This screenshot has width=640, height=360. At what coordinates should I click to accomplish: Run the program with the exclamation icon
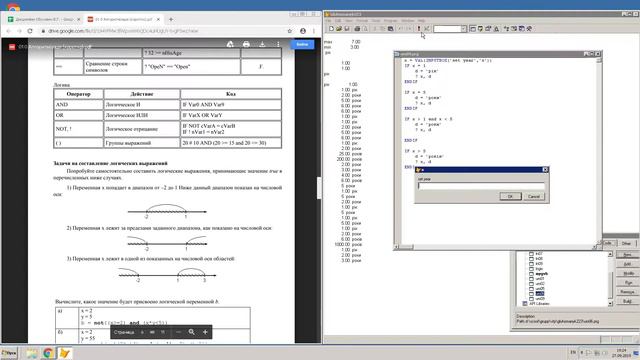[419, 29]
